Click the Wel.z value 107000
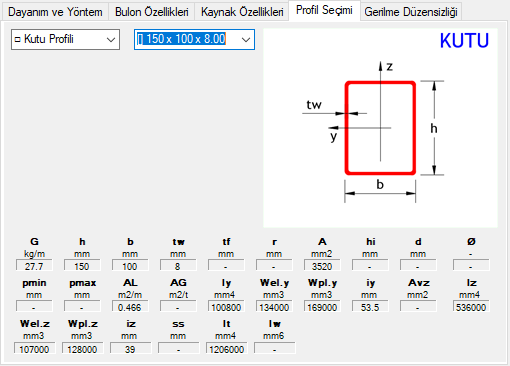 (x=35, y=348)
